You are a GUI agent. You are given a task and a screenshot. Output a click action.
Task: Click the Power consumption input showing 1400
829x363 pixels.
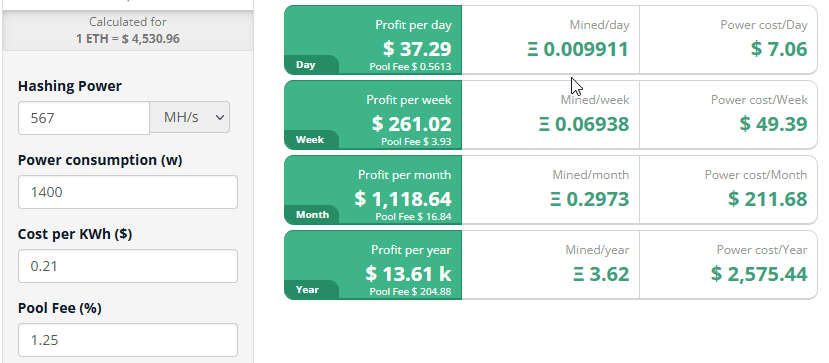(128, 192)
